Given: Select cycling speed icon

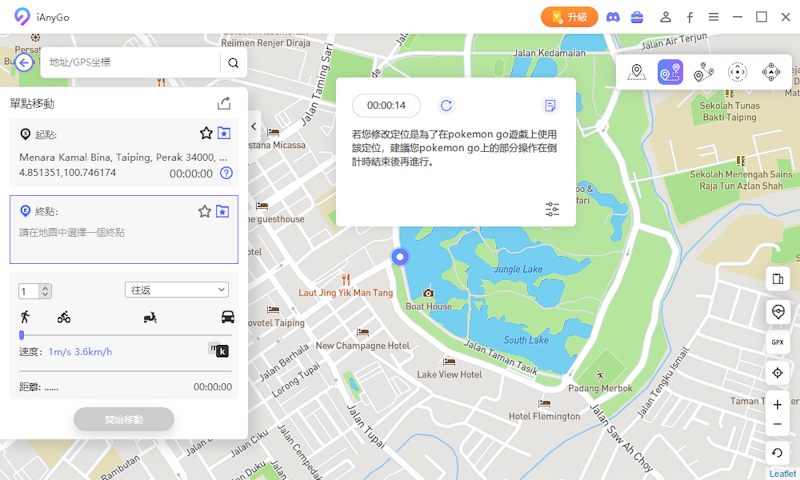Looking at the screenshot, I should click(64, 317).
